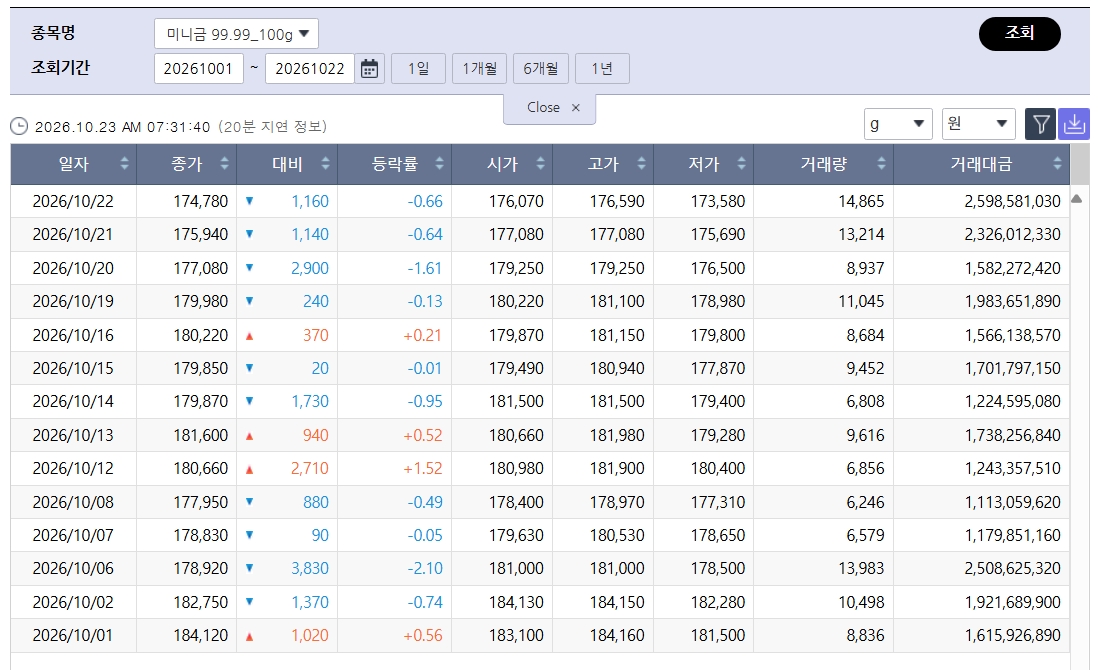
Task: Click the download data icon
Action: (1074, 124)
